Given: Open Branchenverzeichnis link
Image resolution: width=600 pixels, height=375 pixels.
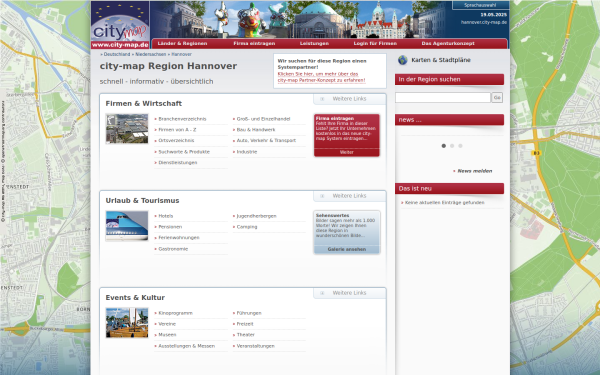Looking at the screenshot, I should [x=182, y=119].
